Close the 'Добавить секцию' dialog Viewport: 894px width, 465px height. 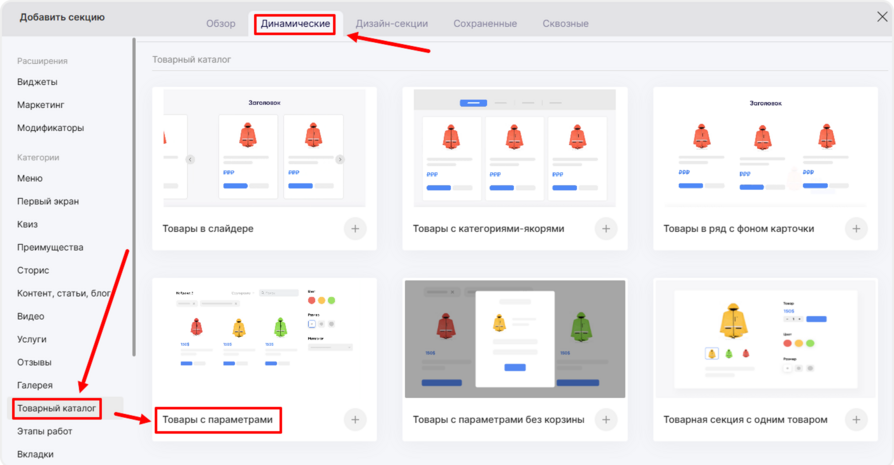click(x=882, y=17)
